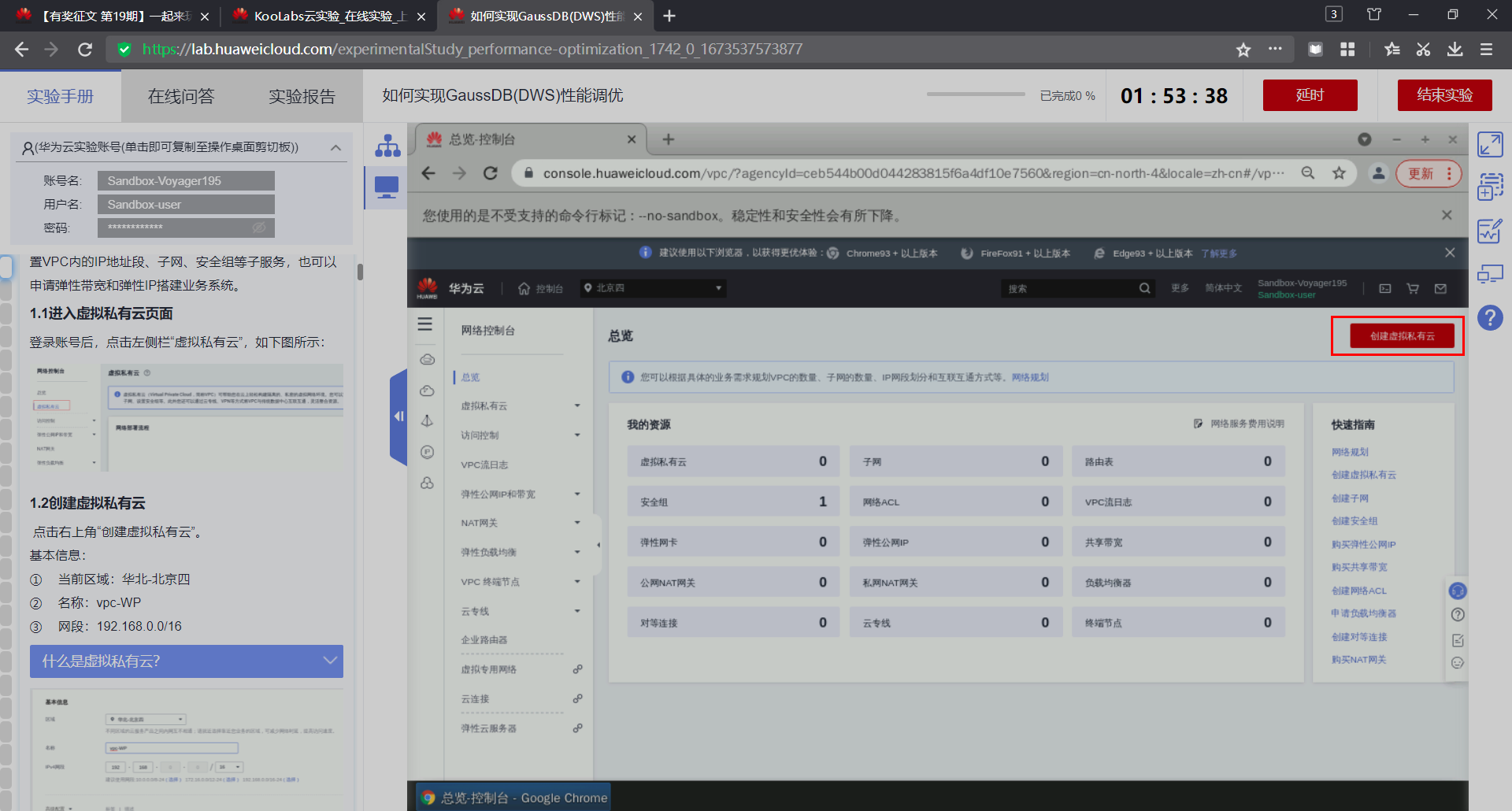This screenshot has height=811, width=1512.
Task: Open outer browser apps grid icon
Action: click(x=1347, y=50)
